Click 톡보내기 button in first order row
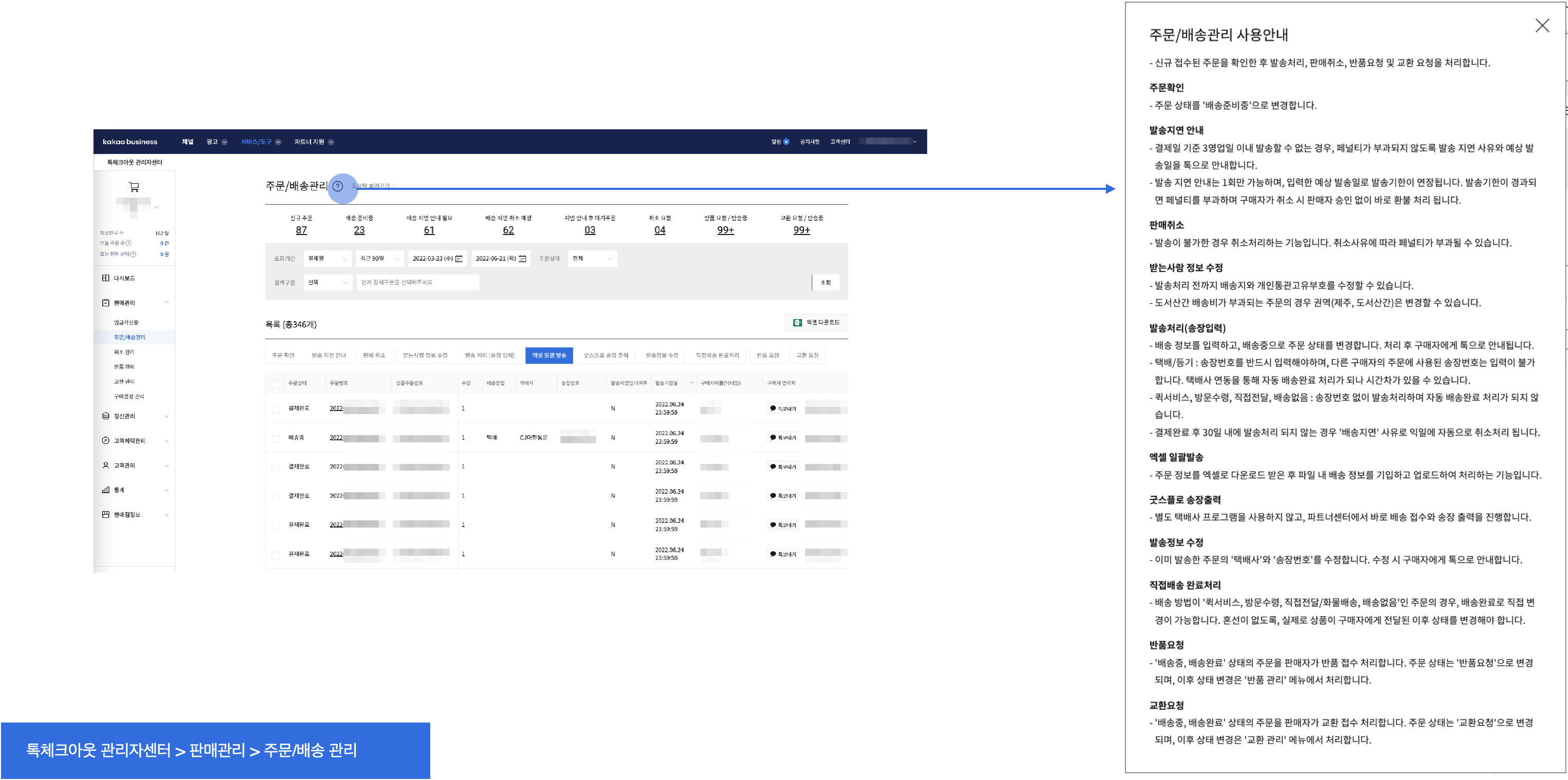The height and width of the screenshot is (780, 1568). (x=783, y=409)
